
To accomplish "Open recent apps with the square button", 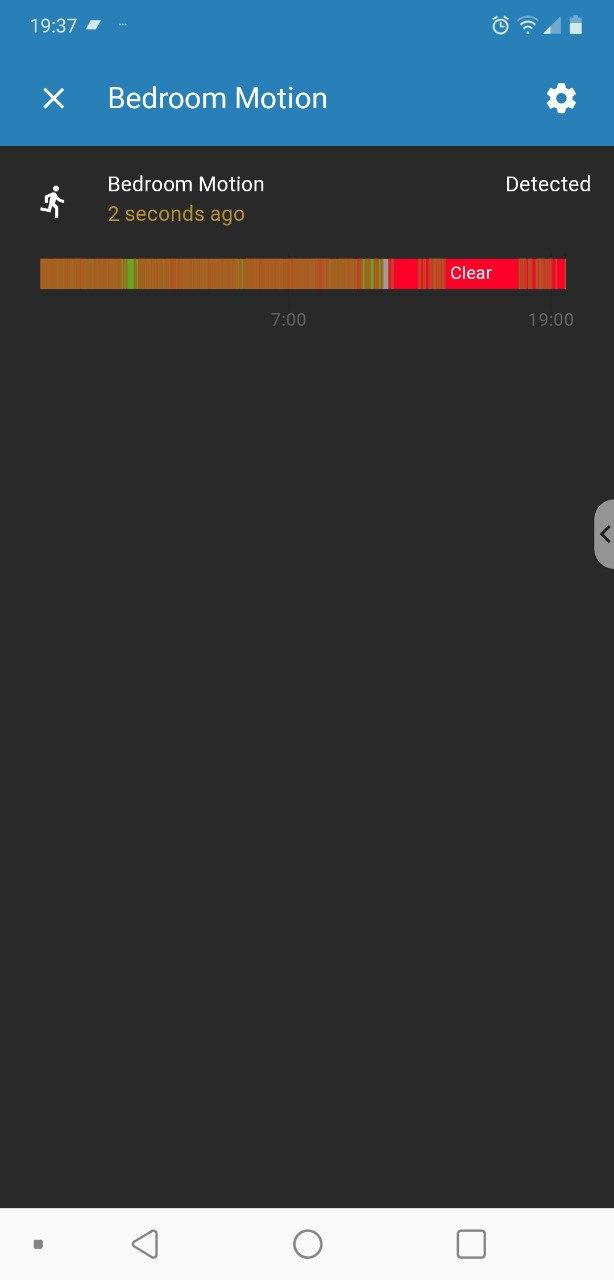I will point(470,1244).
